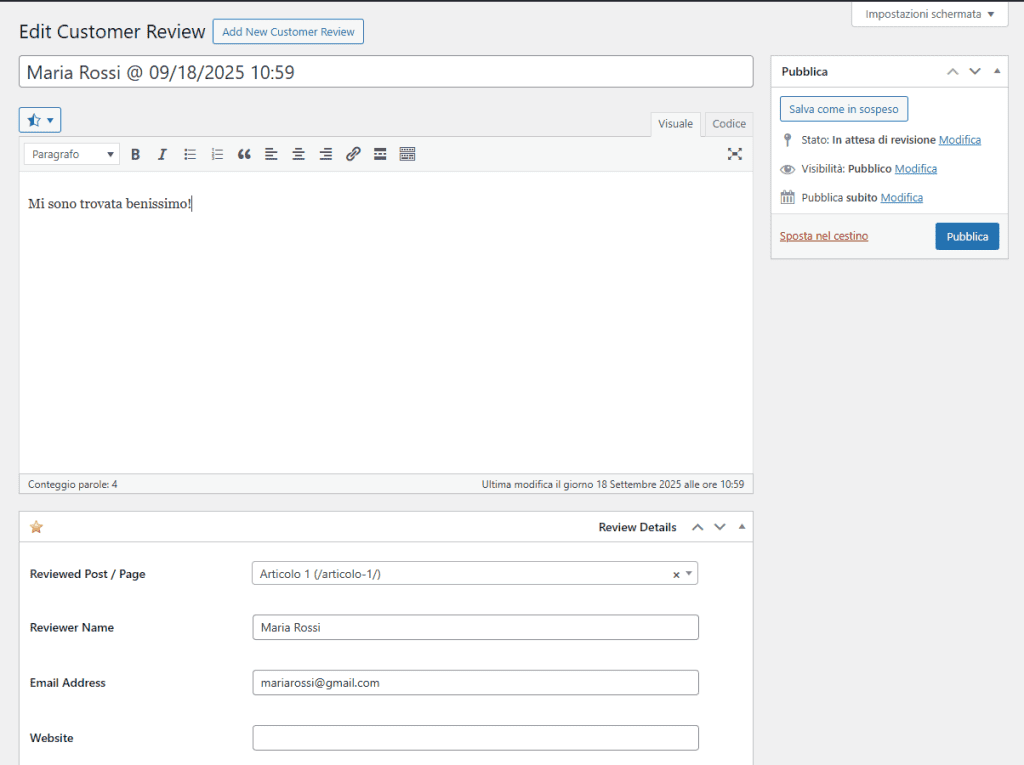Click inside the empty Website field
The width and height of the screenshot is (1024, 765).
474,737
